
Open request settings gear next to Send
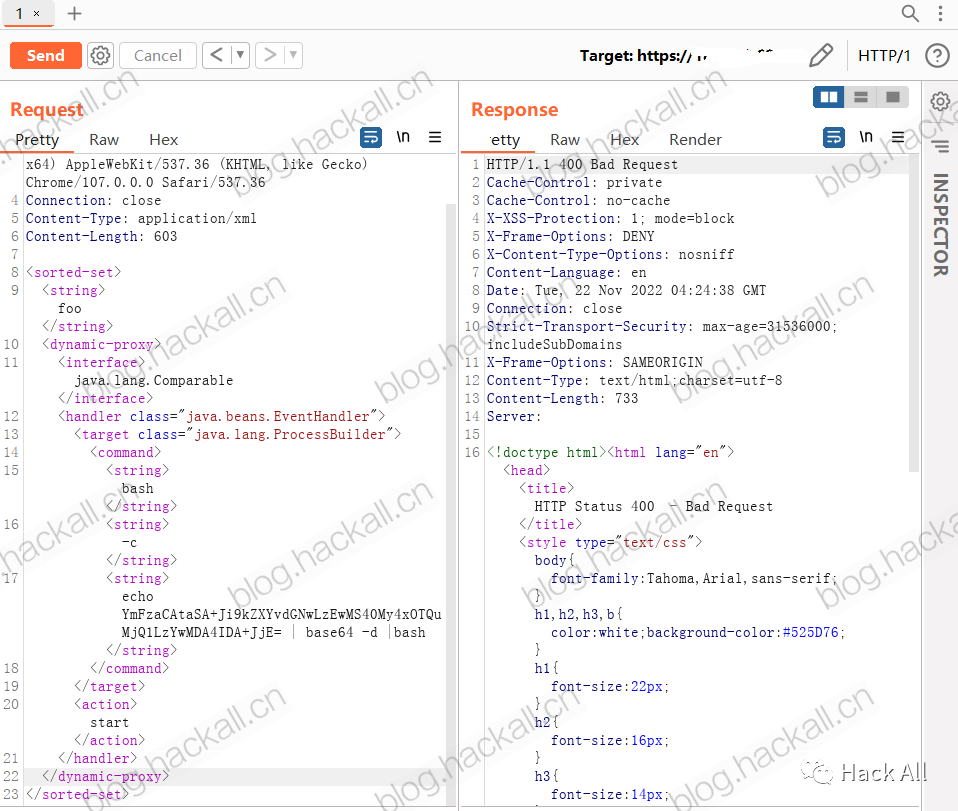[x=100, y=56]
